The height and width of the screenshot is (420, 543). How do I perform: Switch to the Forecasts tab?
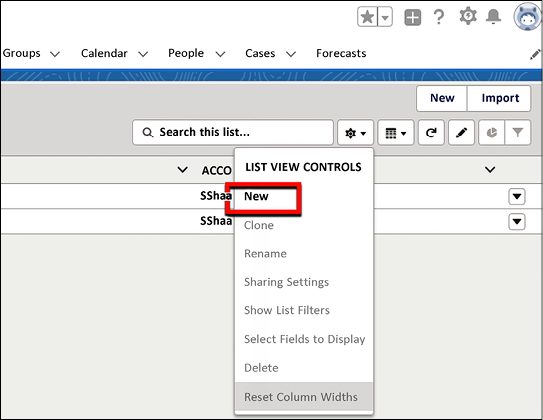[341, 53]
